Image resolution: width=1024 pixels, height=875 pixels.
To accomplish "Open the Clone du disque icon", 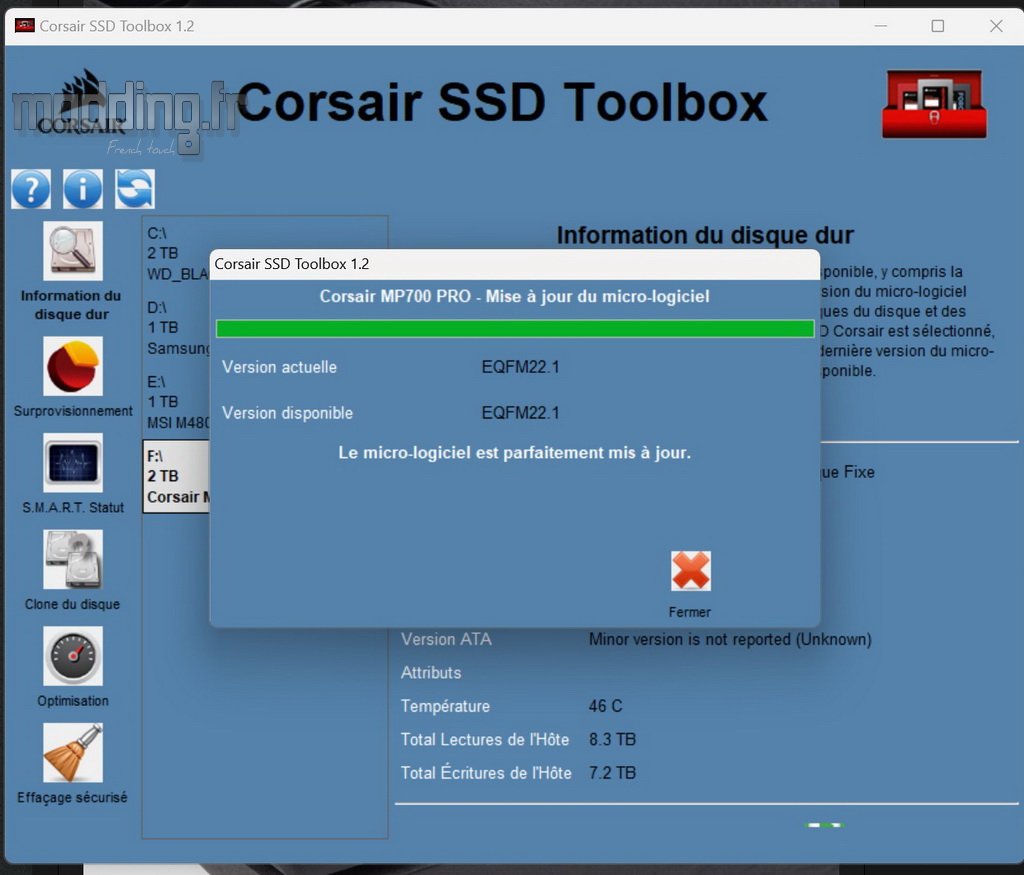I will [x=73, y=560].
